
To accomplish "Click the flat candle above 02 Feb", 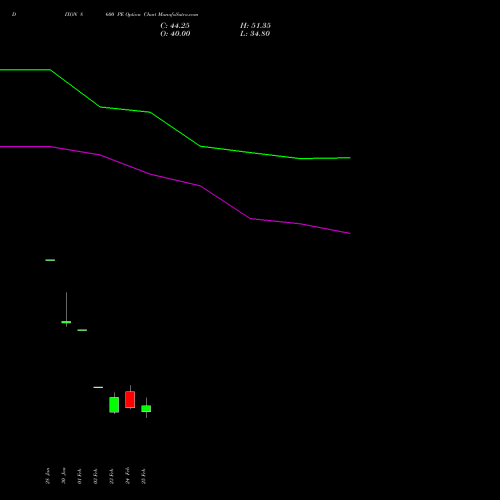I will click(x=98, y=387).
